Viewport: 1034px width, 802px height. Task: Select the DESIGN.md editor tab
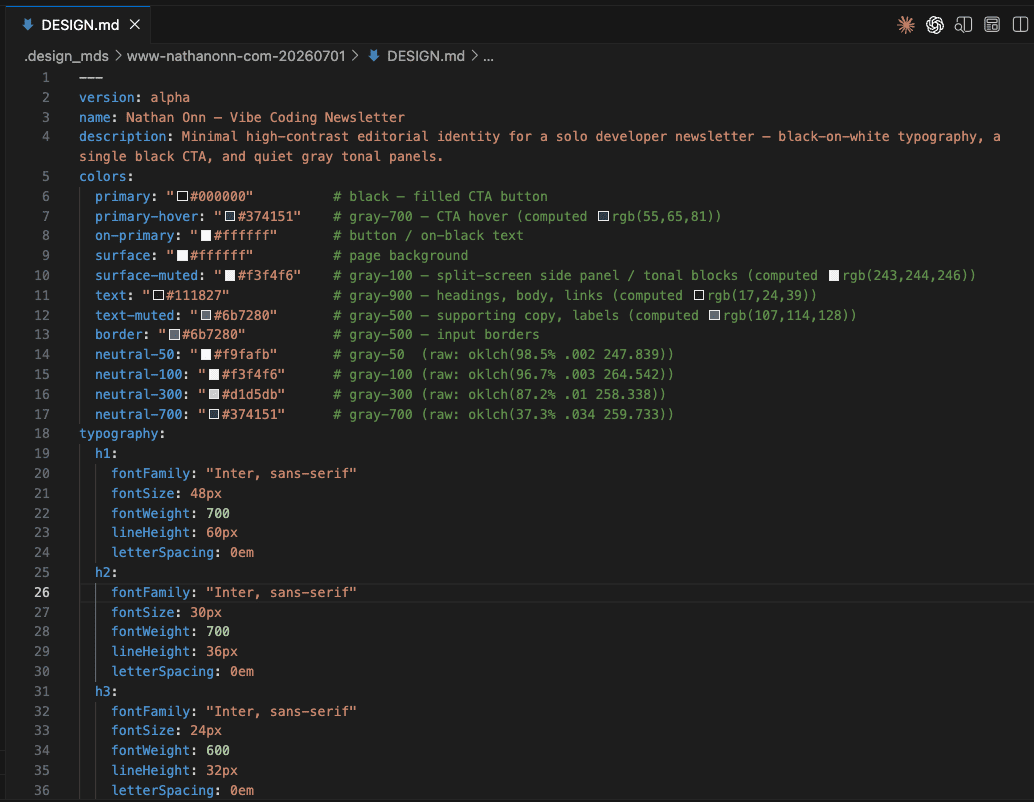click(x=80, y=25)
